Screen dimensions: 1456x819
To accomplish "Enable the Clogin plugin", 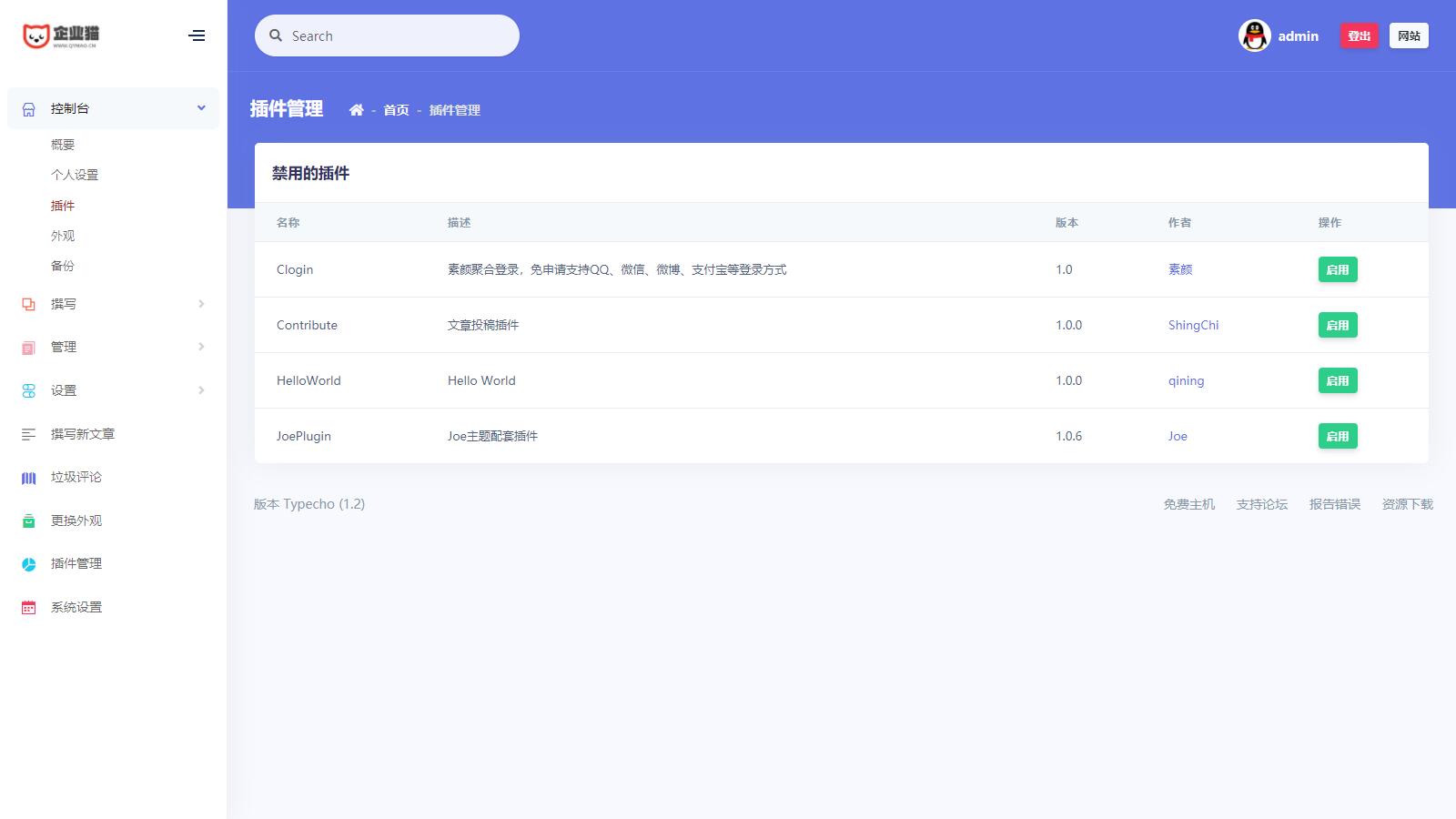I will pos(1337,269).
